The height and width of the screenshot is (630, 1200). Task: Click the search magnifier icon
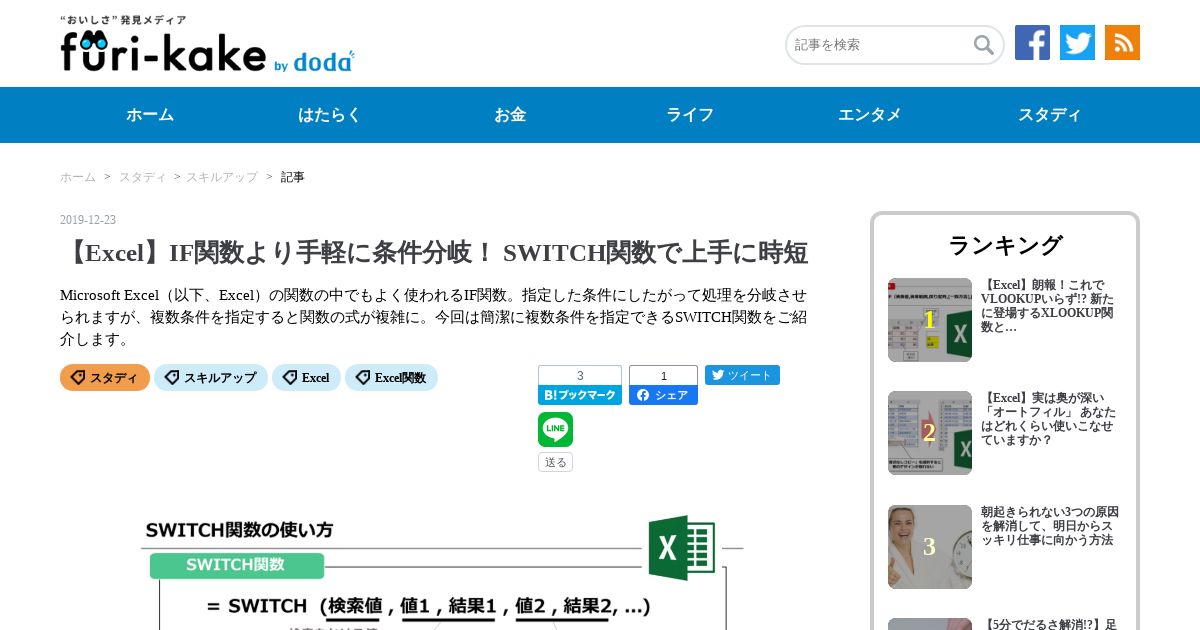pyautogui.click(x=984, y=45)
